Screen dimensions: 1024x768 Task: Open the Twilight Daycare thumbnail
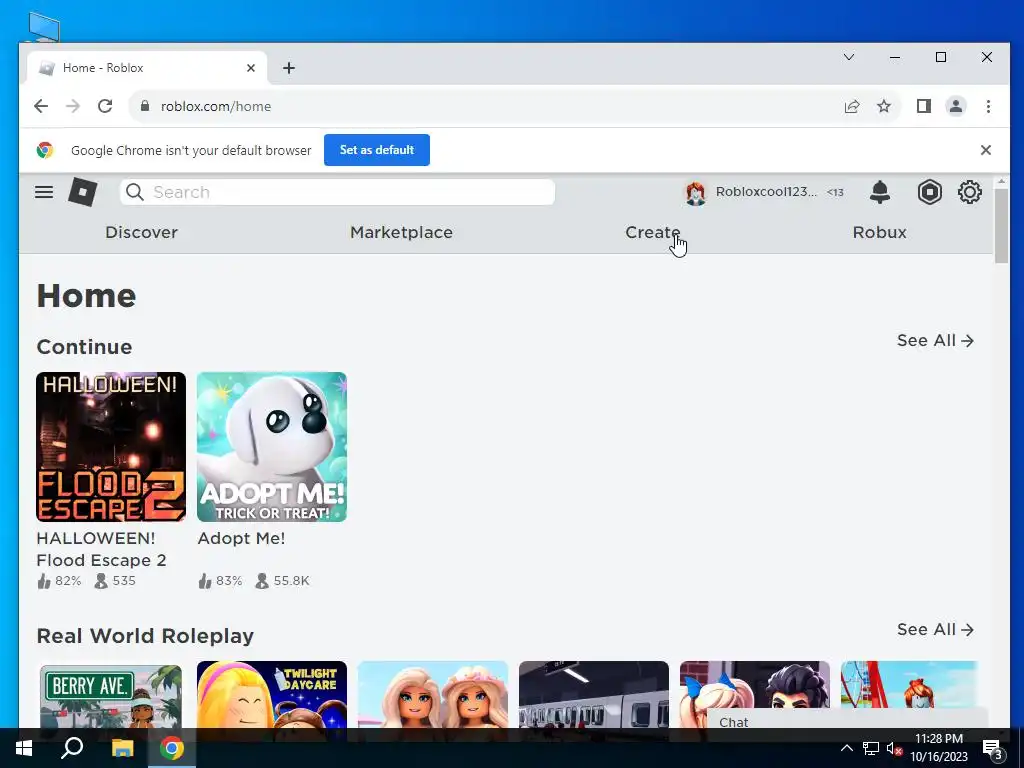click(x=272, y=694)
